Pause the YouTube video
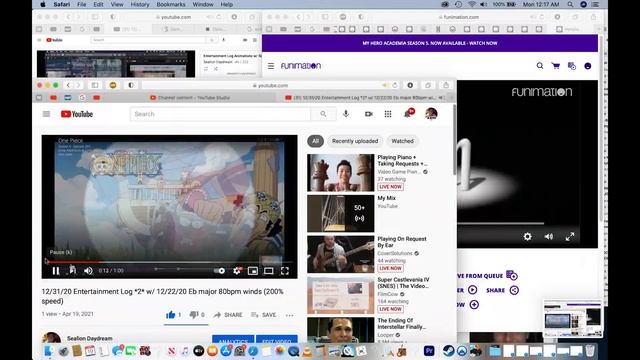This screenshot has width=640, height=360. coord(56,271)
